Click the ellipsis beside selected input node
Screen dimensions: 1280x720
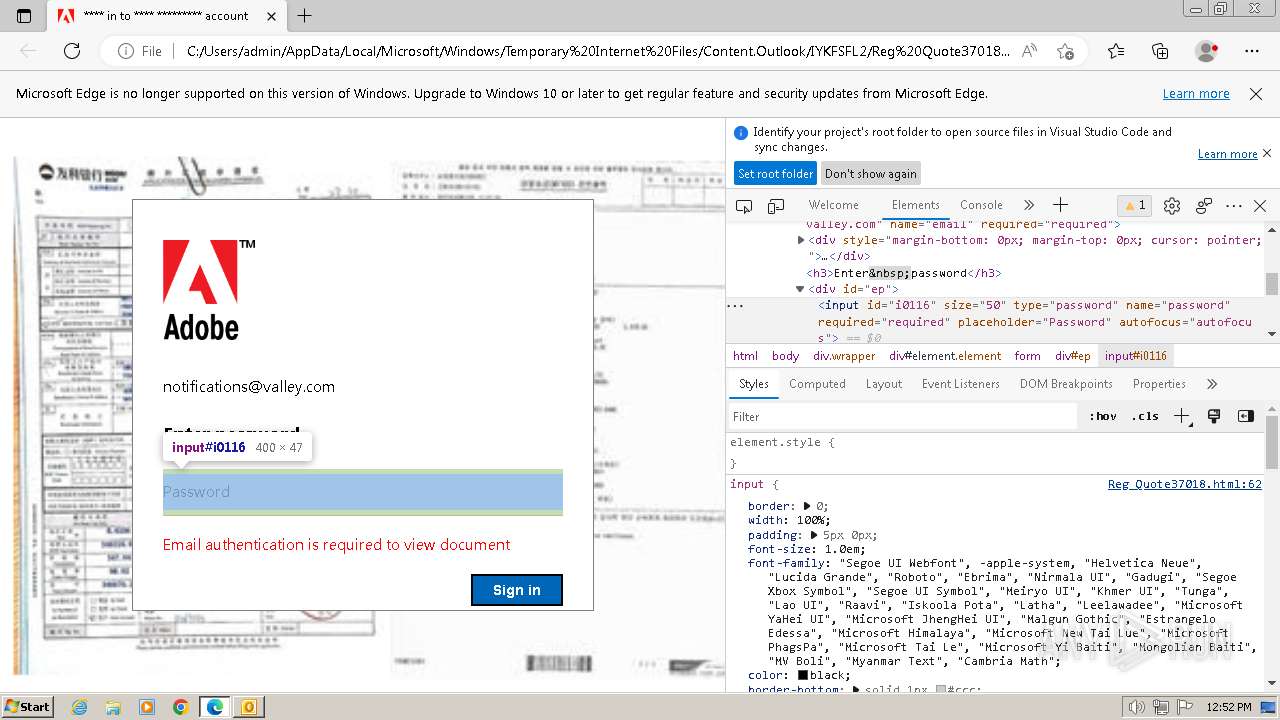pyautogui.click(x=735, y=306)
